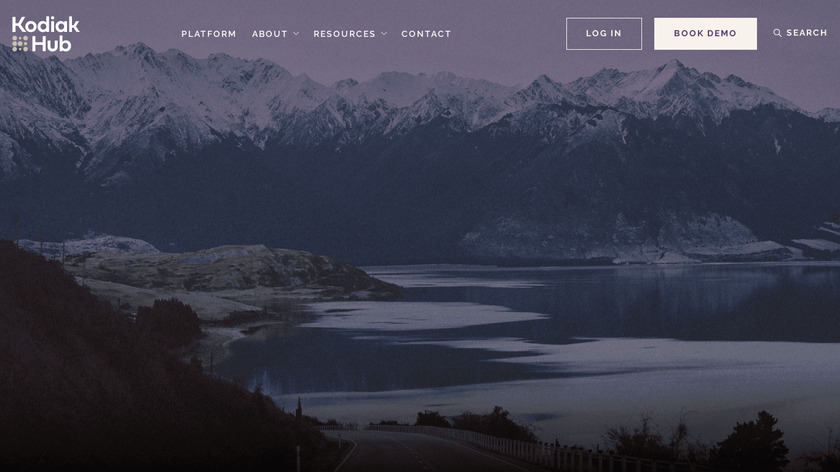Expand the chevron beside Resources

(384, 34)
